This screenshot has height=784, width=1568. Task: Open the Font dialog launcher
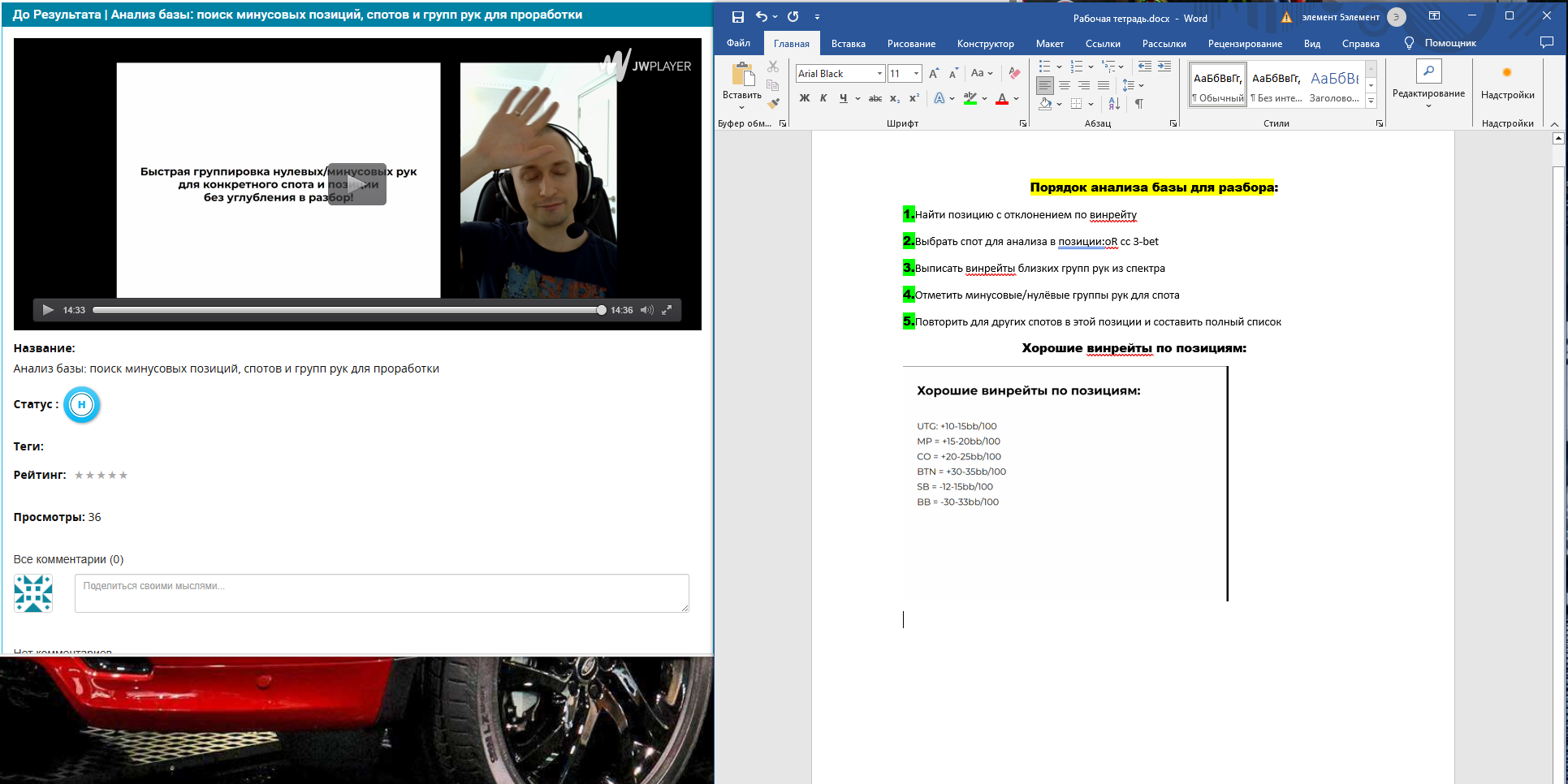(1023, 123)
